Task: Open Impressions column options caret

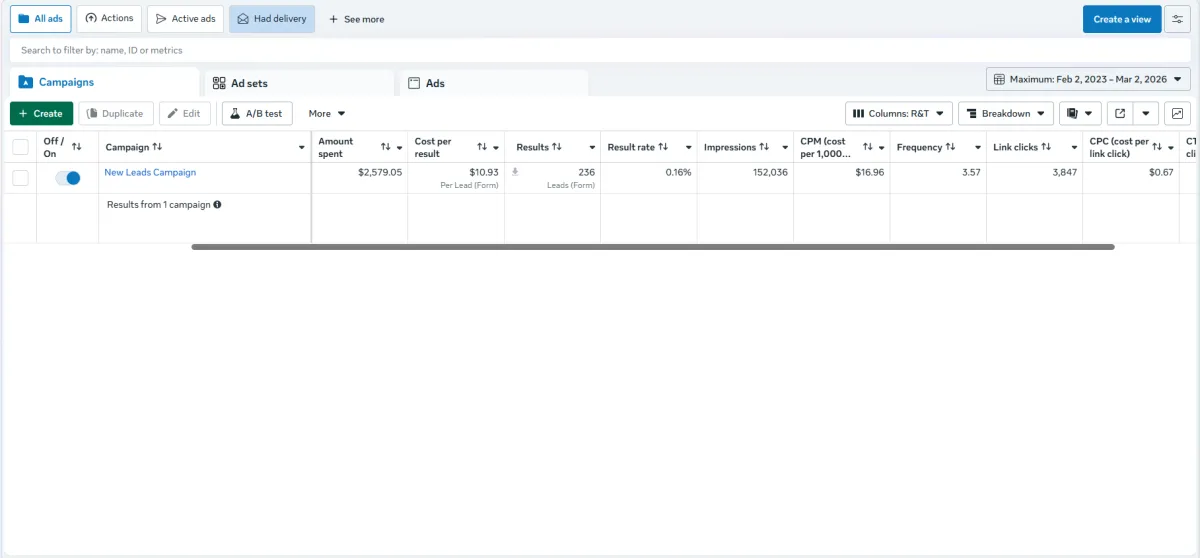Action: (x=785, y=148)
